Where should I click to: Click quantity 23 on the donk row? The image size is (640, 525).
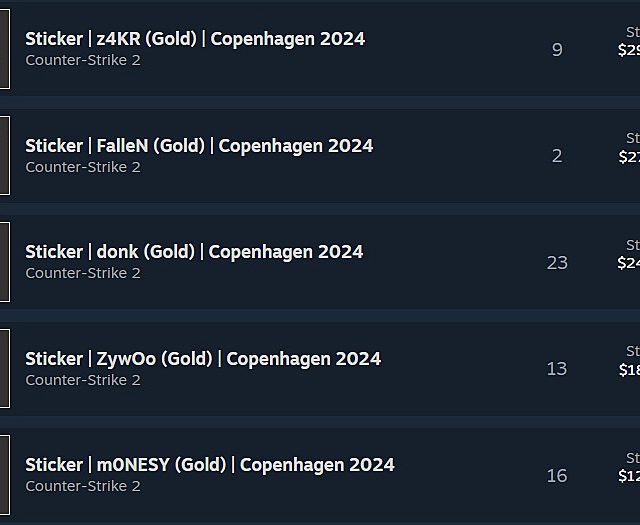coord(557,262)
